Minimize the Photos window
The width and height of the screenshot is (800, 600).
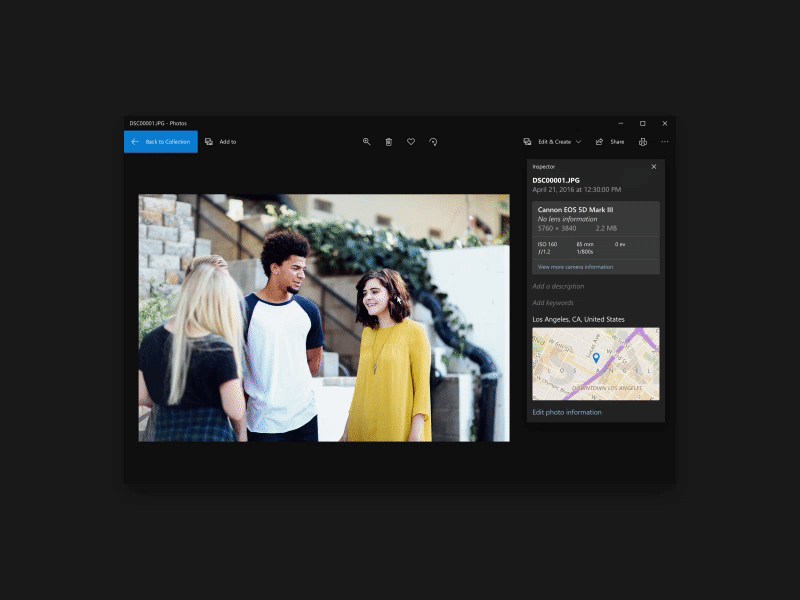pos(620,123)
